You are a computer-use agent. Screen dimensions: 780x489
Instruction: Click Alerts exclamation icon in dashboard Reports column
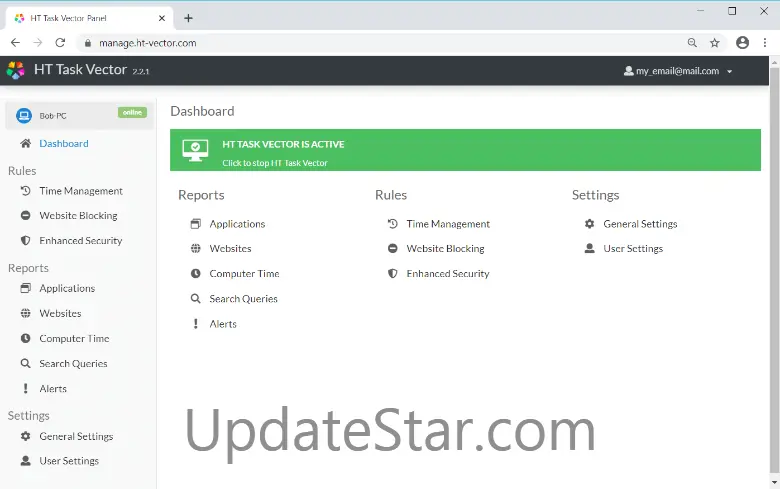[195, 324]
